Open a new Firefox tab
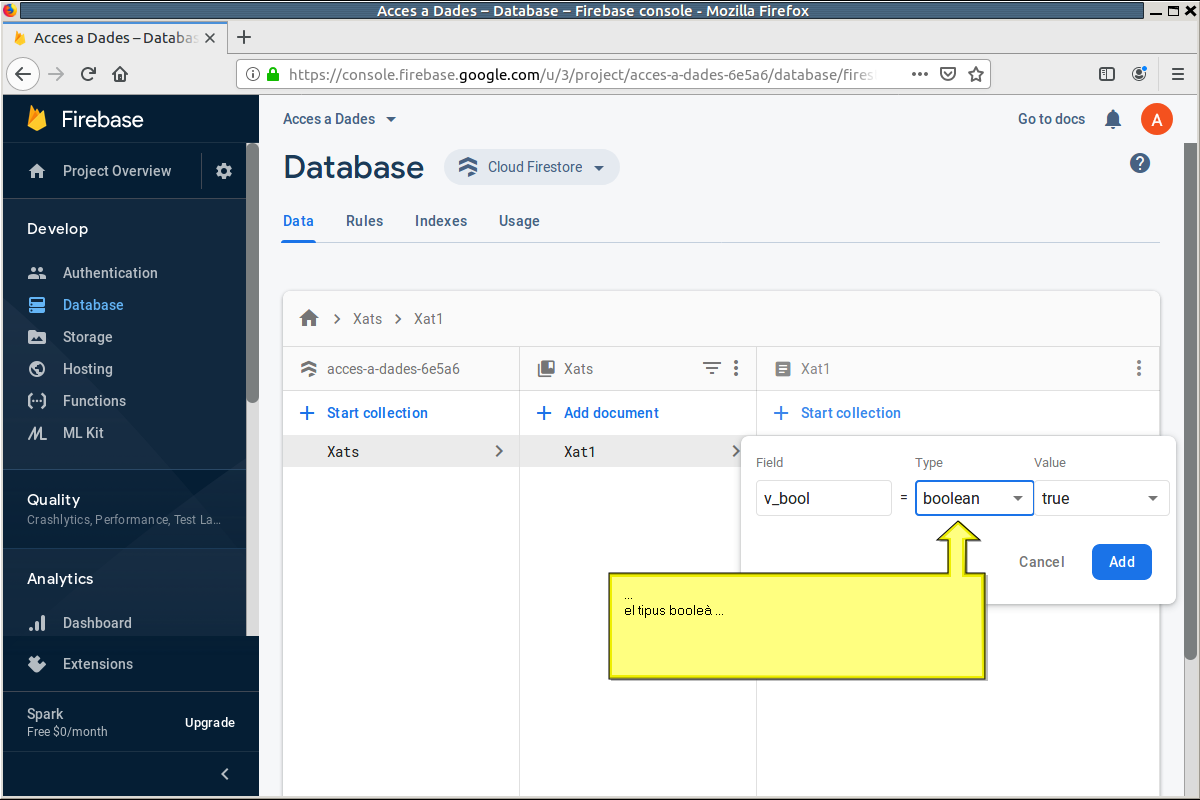The image size is (1200, 800). tap(243, 37)
